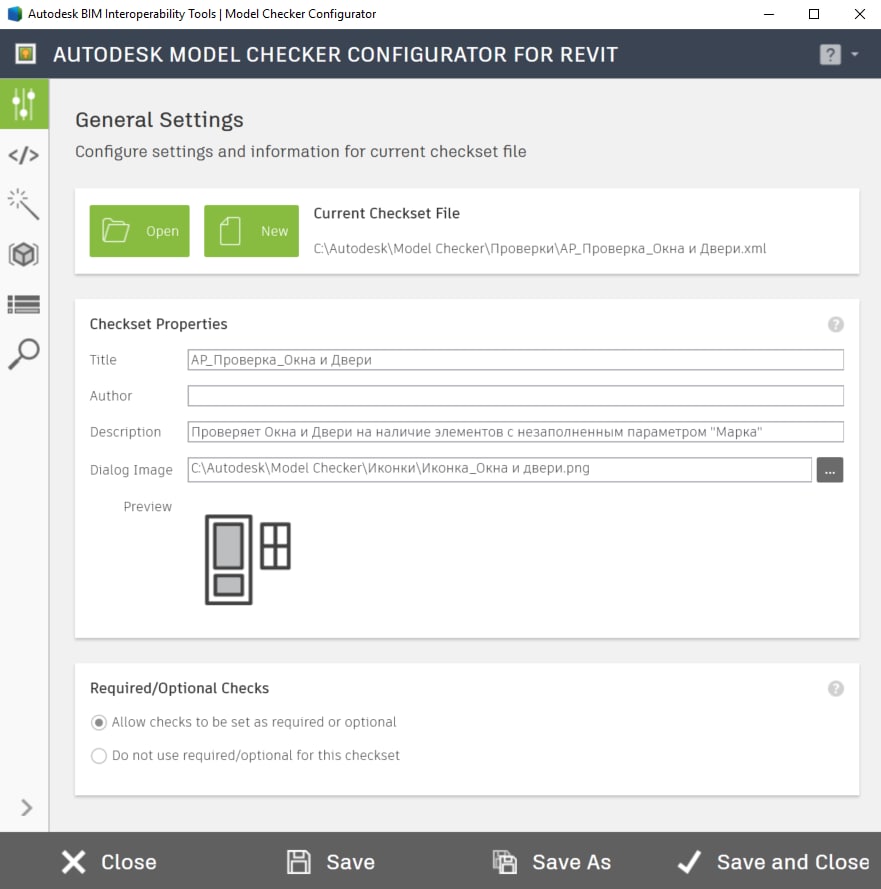The width and height of the screenshot is (881, 889).
Task: Focus the Title input field
Action: (x=515, y=360)
